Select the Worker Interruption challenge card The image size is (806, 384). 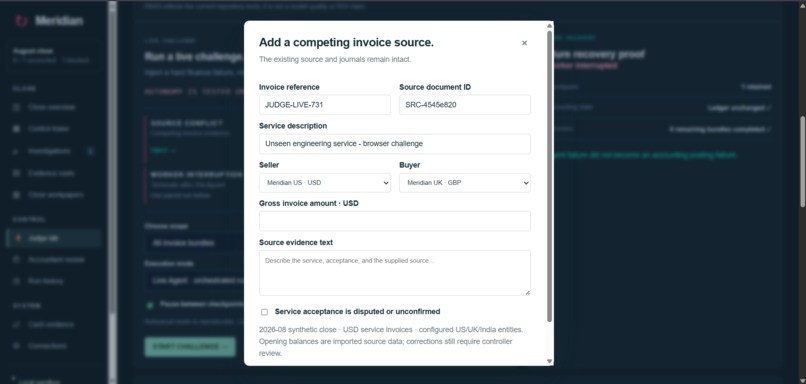(195, 185)
